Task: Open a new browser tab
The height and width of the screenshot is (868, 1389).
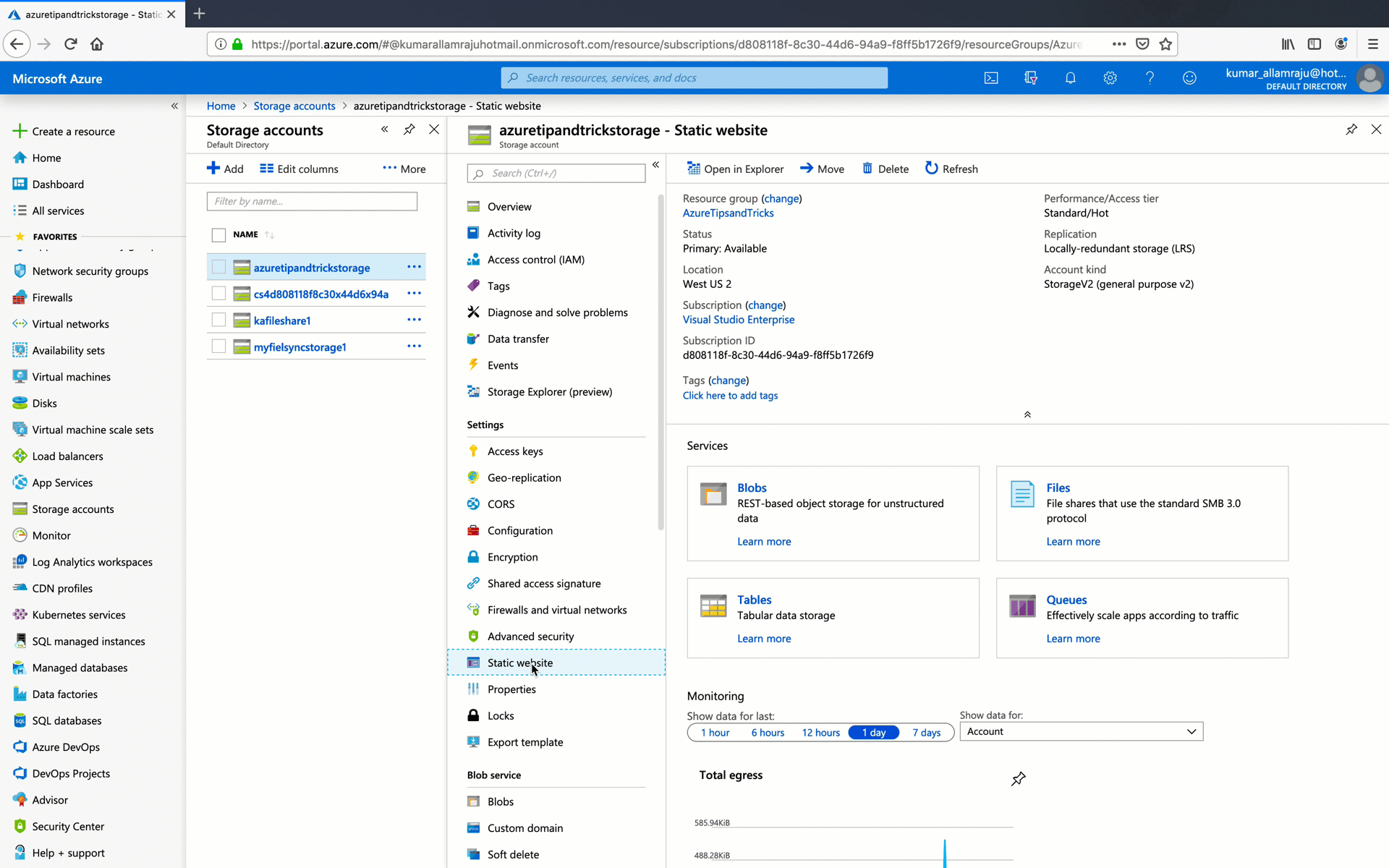Action: [200, 14]
